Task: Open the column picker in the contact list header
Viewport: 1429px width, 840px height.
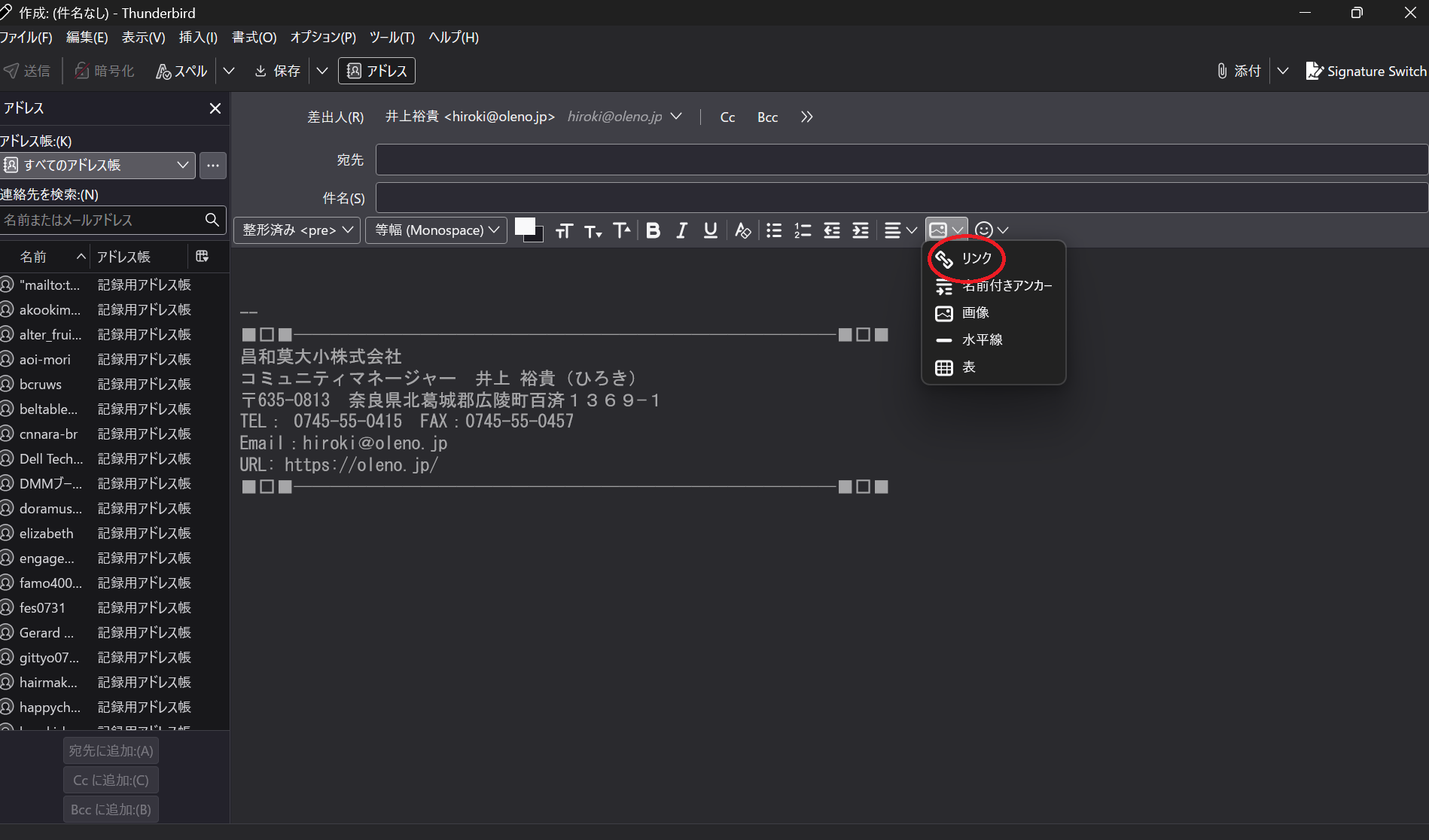Action: [202, 257]
